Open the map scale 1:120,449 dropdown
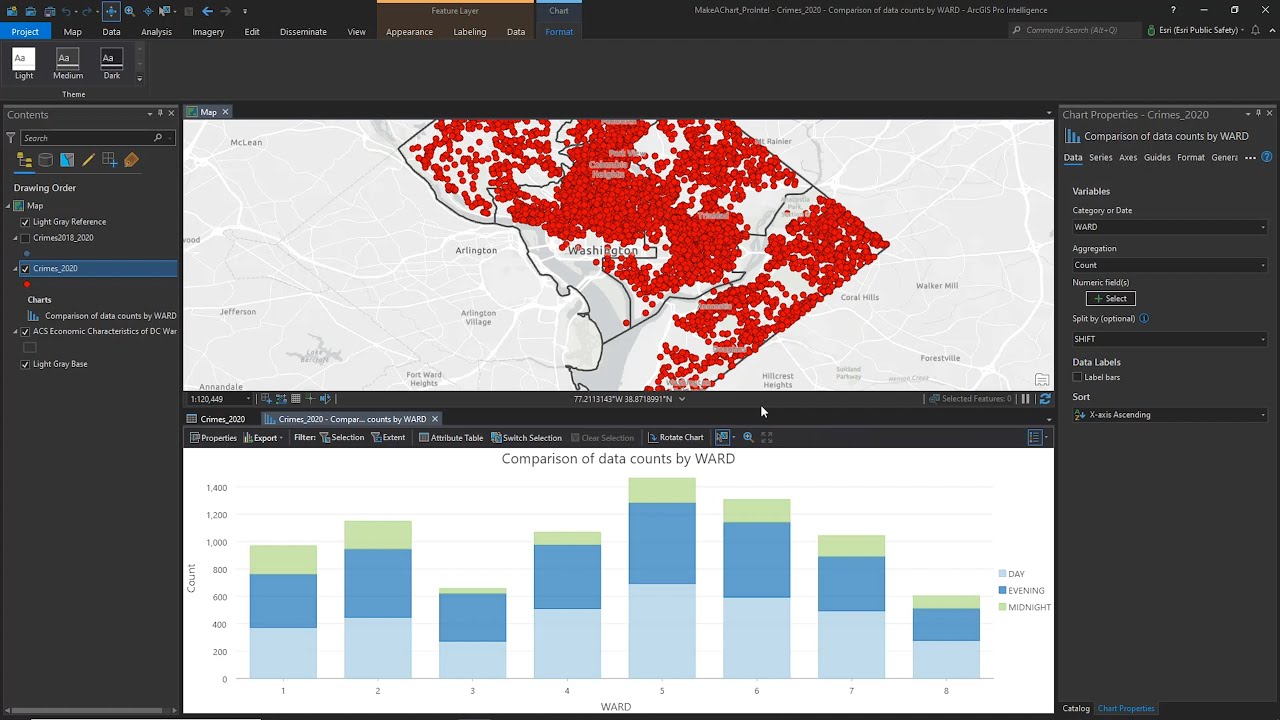1280x720 pixels. pyautogui.click(x=248, y=399)
